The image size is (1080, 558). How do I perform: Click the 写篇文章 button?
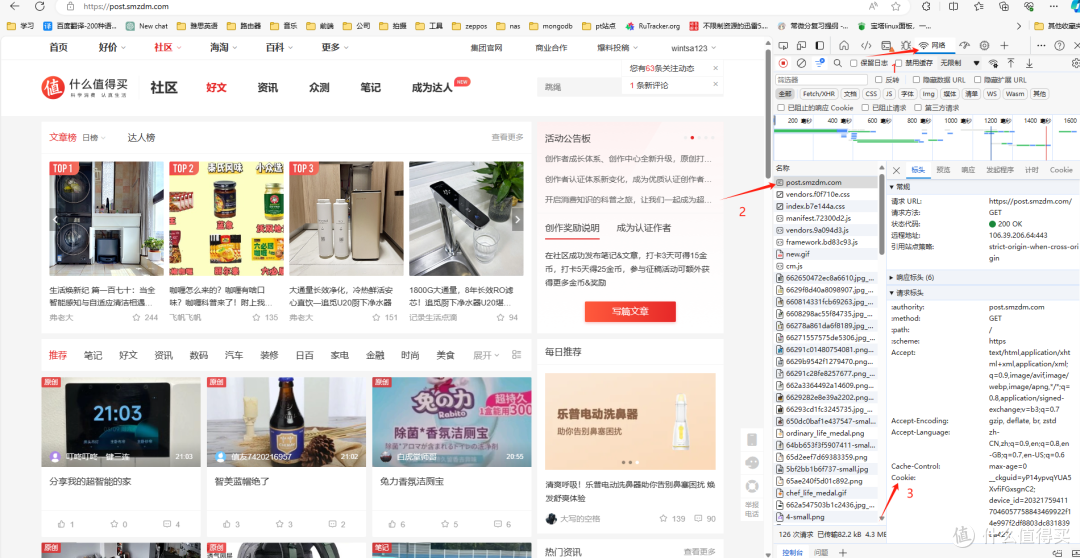tap(630, 311)
